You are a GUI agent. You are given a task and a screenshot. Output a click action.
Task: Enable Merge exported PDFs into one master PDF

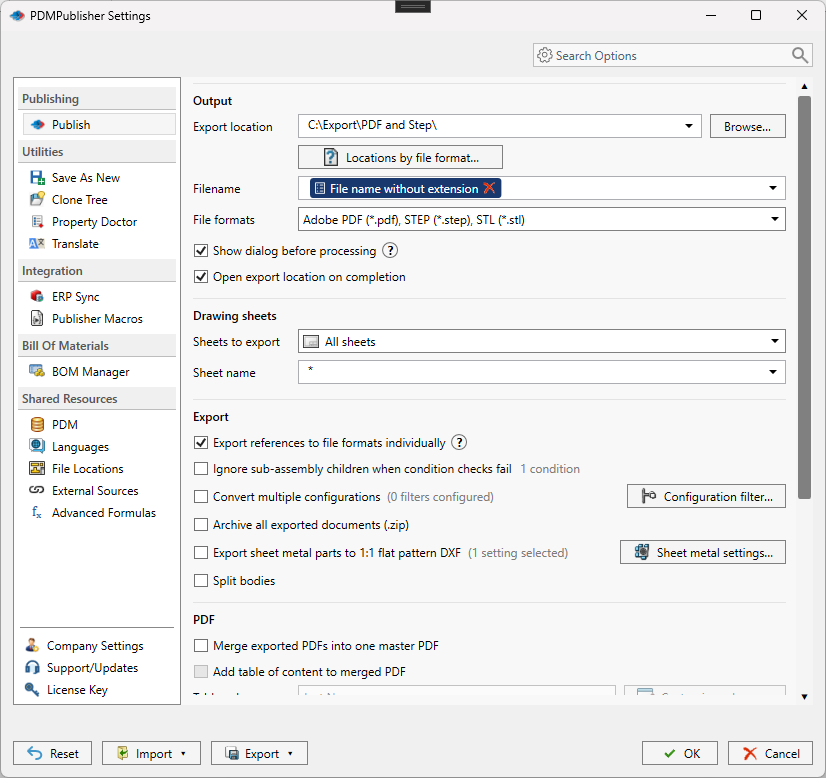click(201, 646)
